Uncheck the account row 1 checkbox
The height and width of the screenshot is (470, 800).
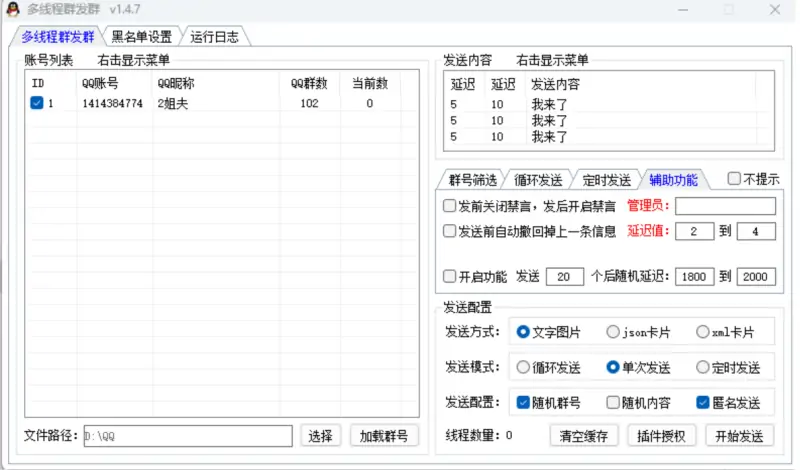[x=37, y=103]
